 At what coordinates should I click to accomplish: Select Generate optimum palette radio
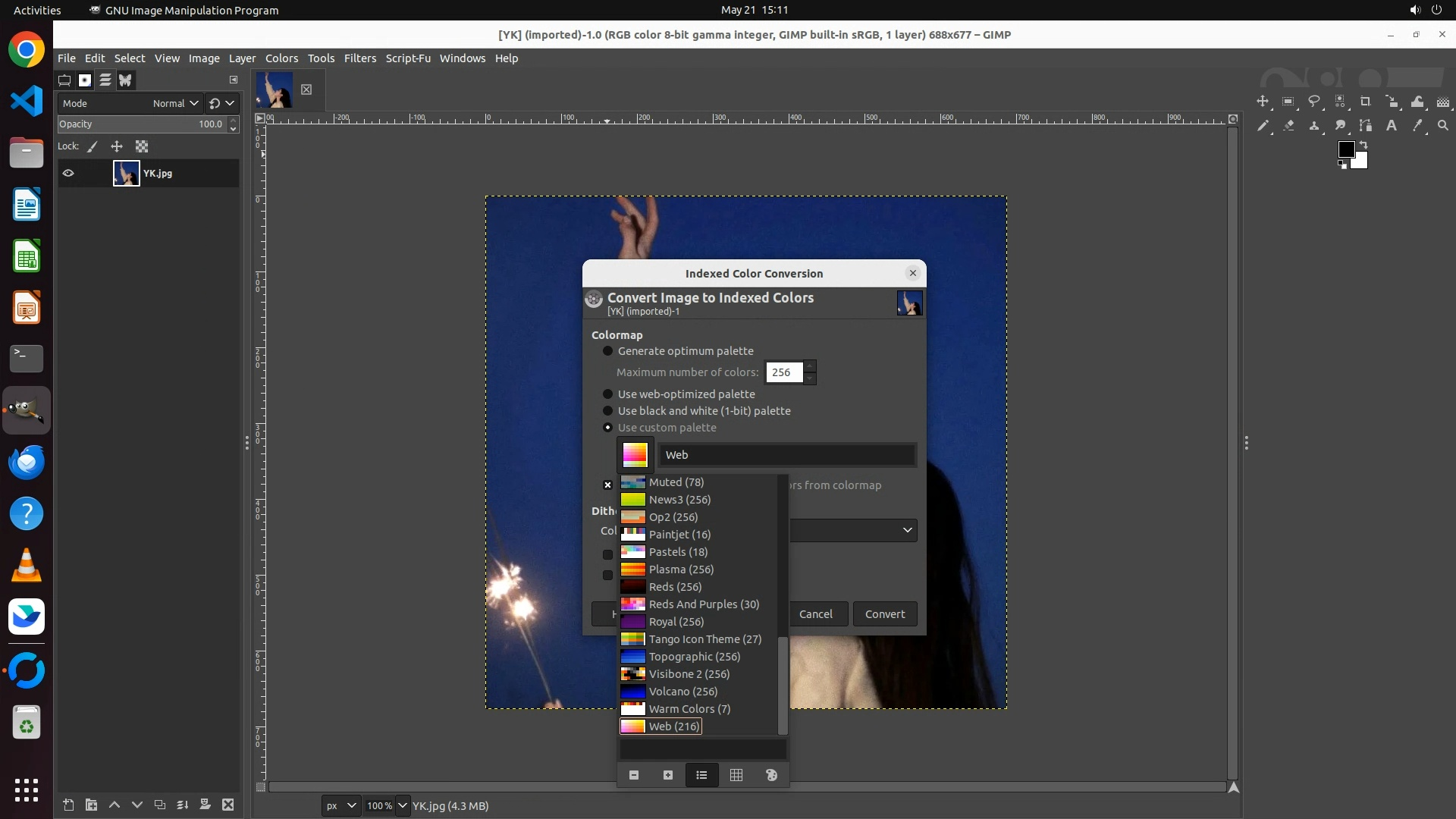(607, 351)
